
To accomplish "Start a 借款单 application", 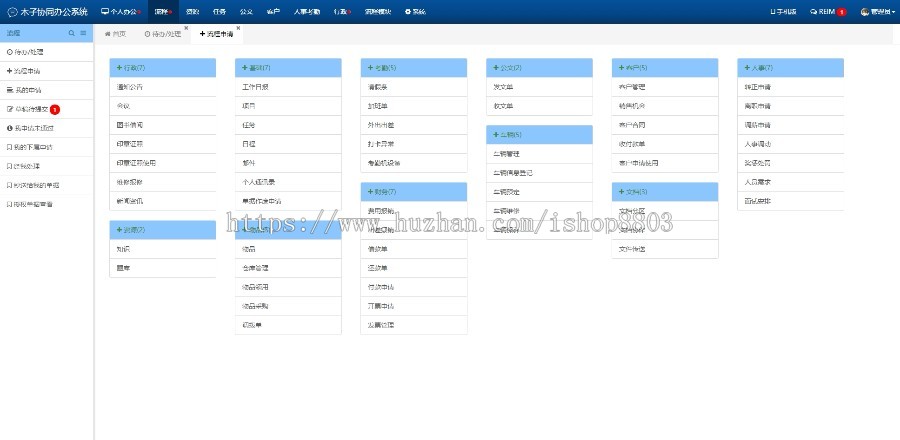I will point(414,249).
